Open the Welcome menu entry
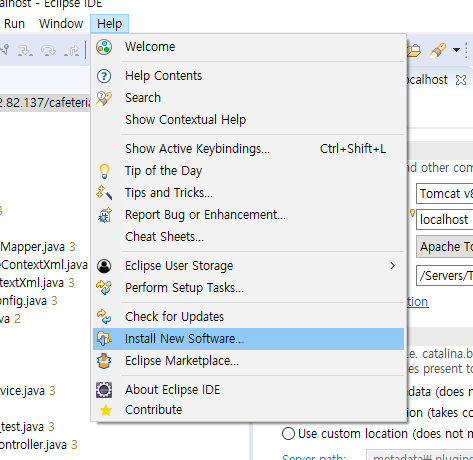 coord(248,47)
